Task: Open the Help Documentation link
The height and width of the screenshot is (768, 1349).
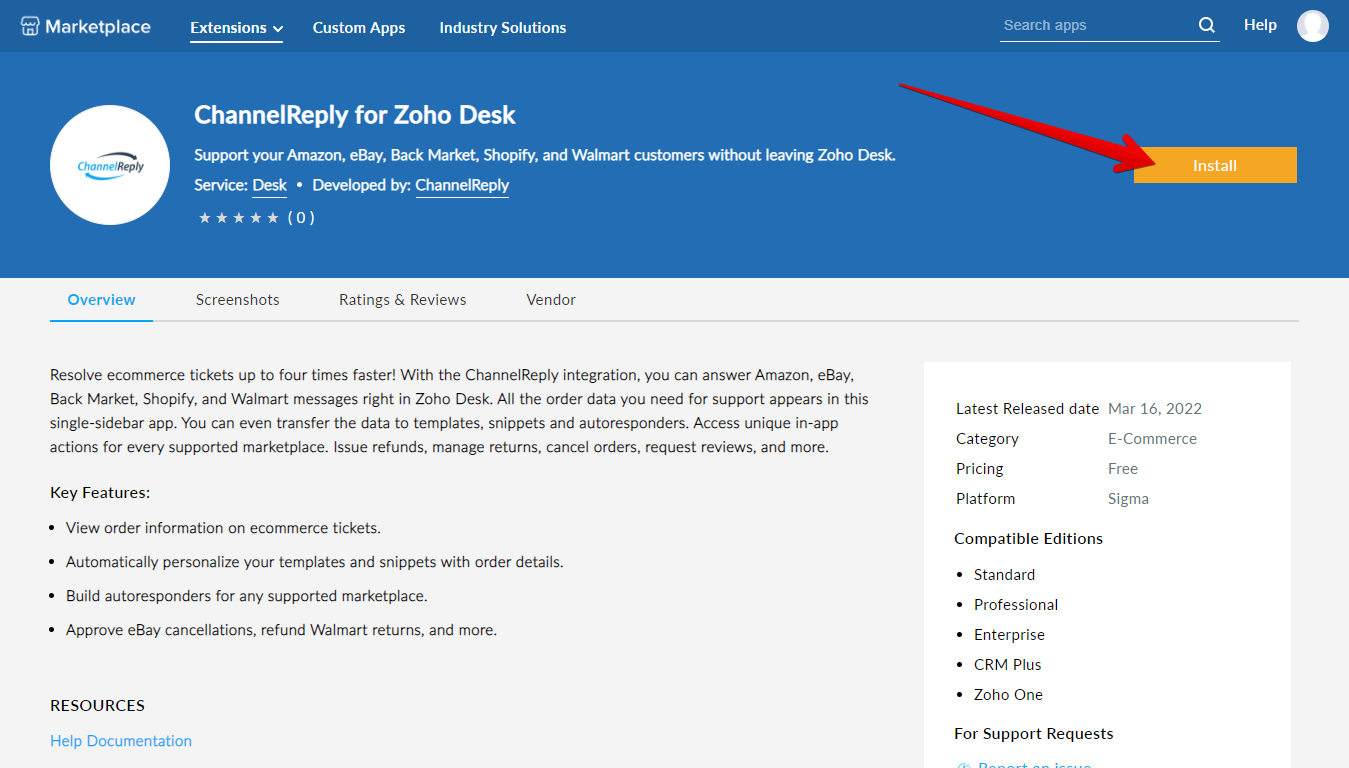Action: [x=121, y=741]
